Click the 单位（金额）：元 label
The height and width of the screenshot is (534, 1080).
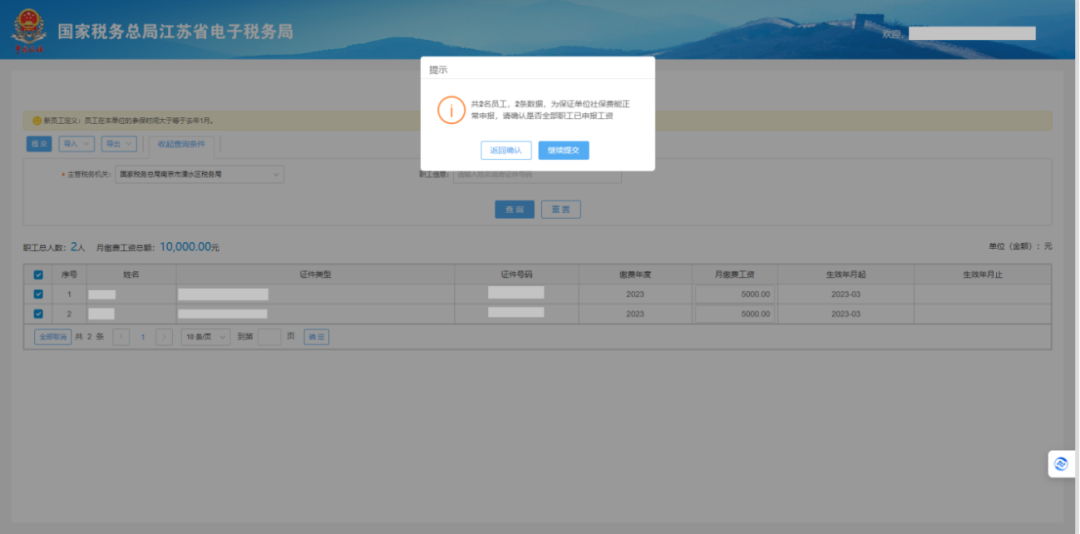tap(1020, 246)
